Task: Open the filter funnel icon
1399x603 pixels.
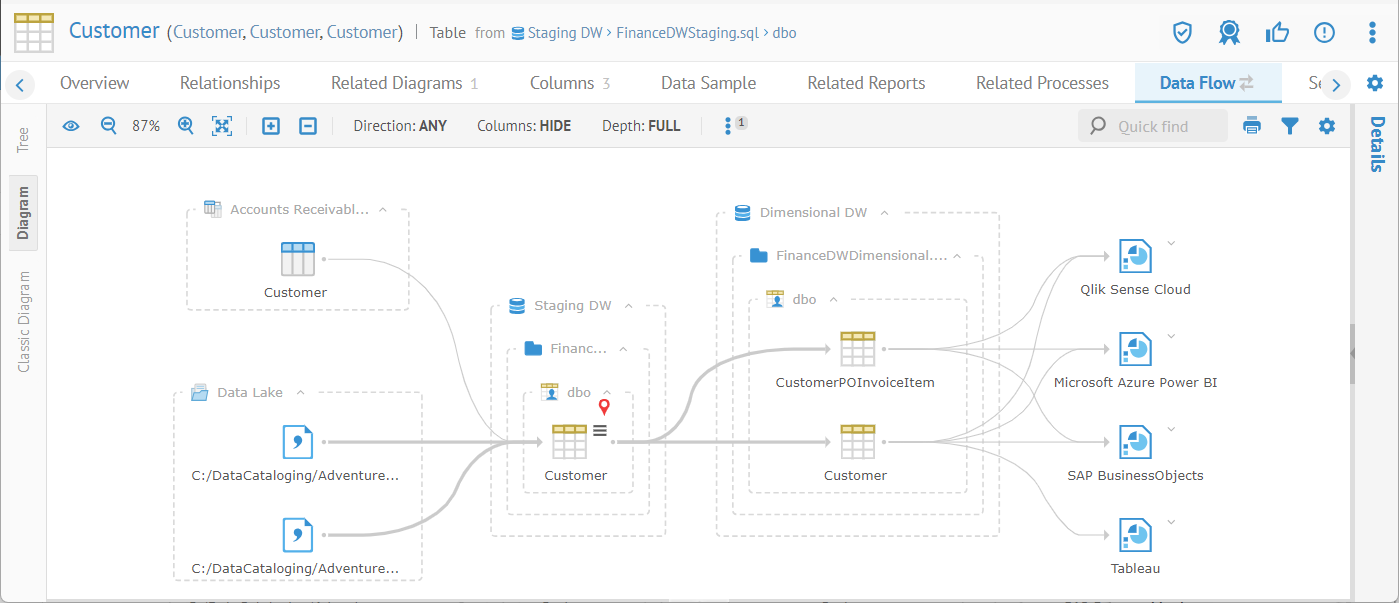Action: pyautogui.click(x=1290, y=126)
